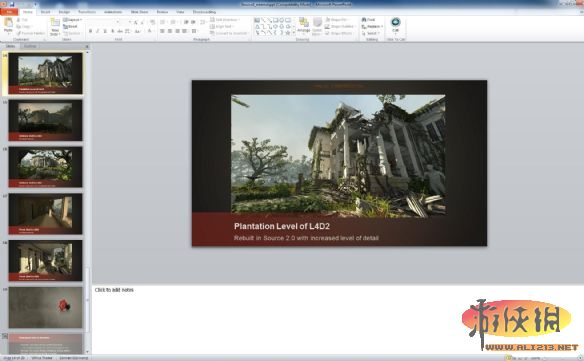Click the Justify alignment icon

(184, 31)
